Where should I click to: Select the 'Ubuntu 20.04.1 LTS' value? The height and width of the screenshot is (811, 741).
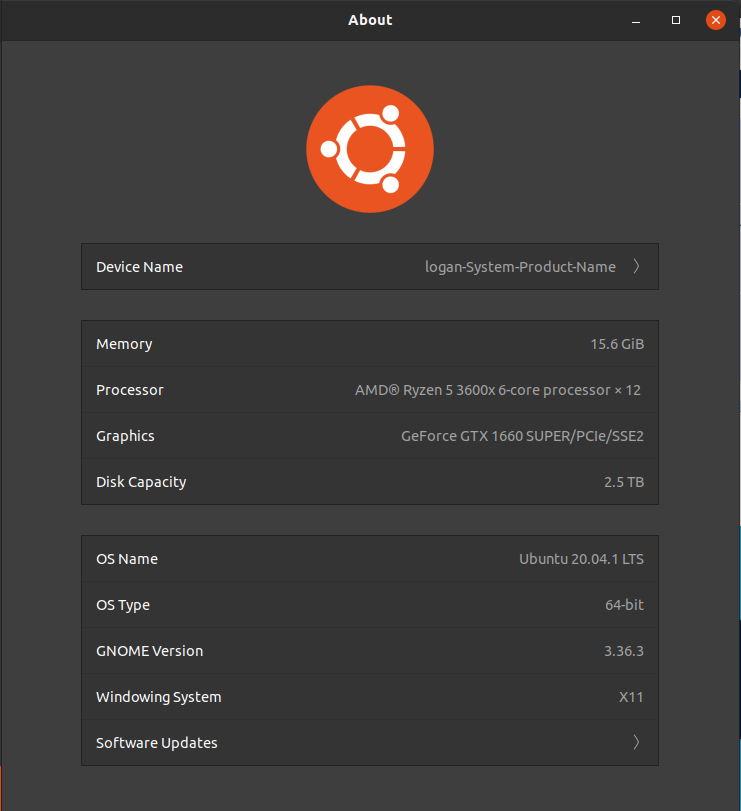click(581, 559)
